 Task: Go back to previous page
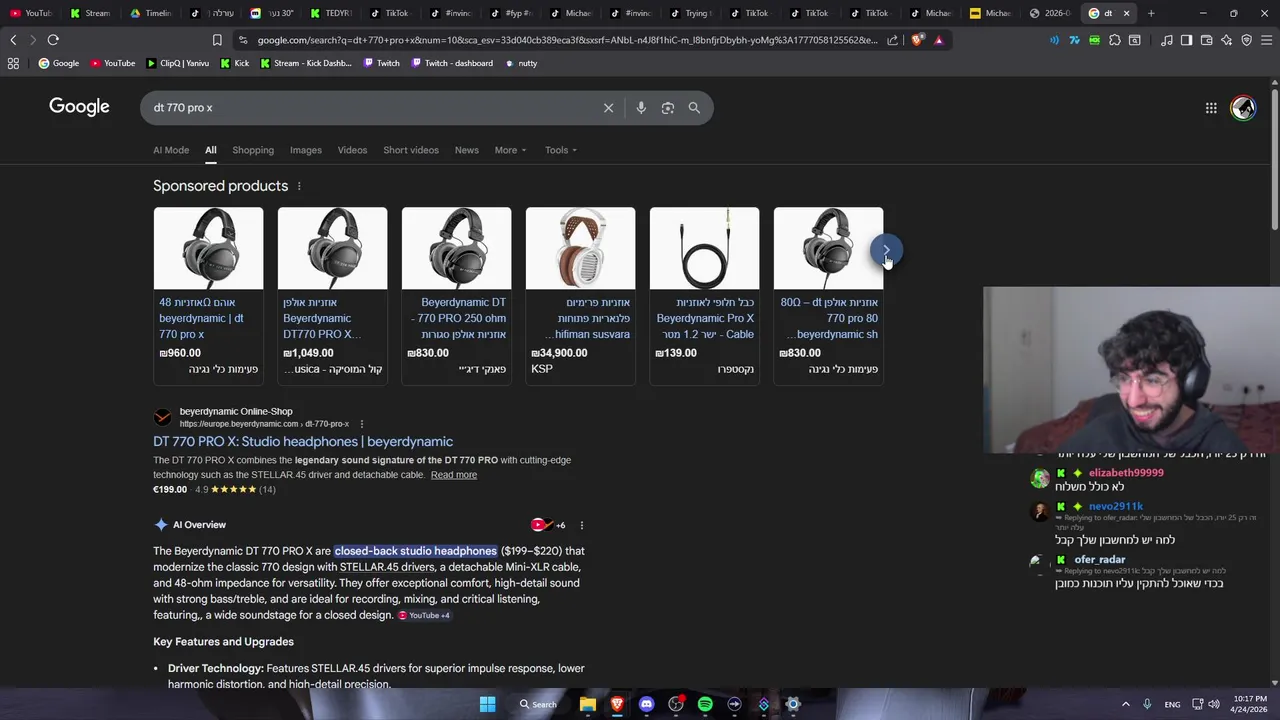tap(13, 40)
